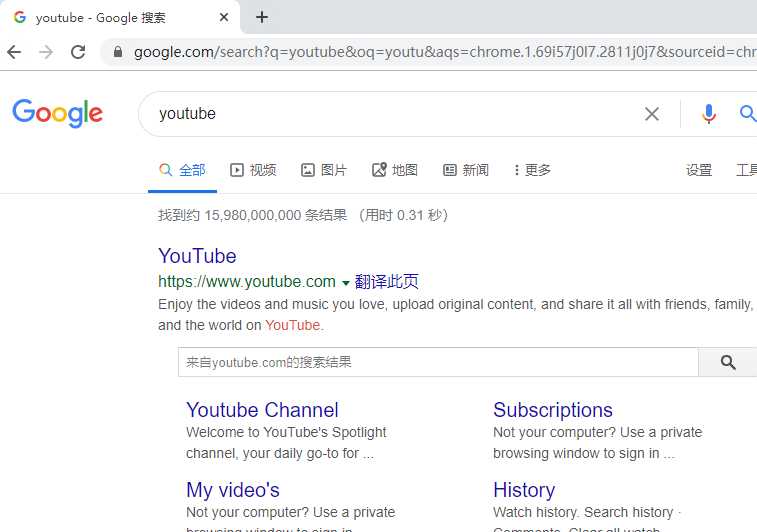757x532 pixels.
Task: Click the https://www.youtube.com green URL
Action: pyautogui.click(x=247, y=281)
